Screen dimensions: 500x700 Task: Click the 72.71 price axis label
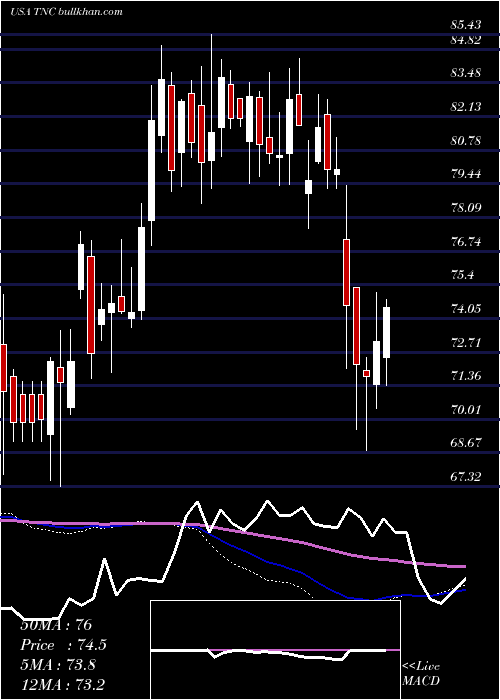tap(466, 342)
